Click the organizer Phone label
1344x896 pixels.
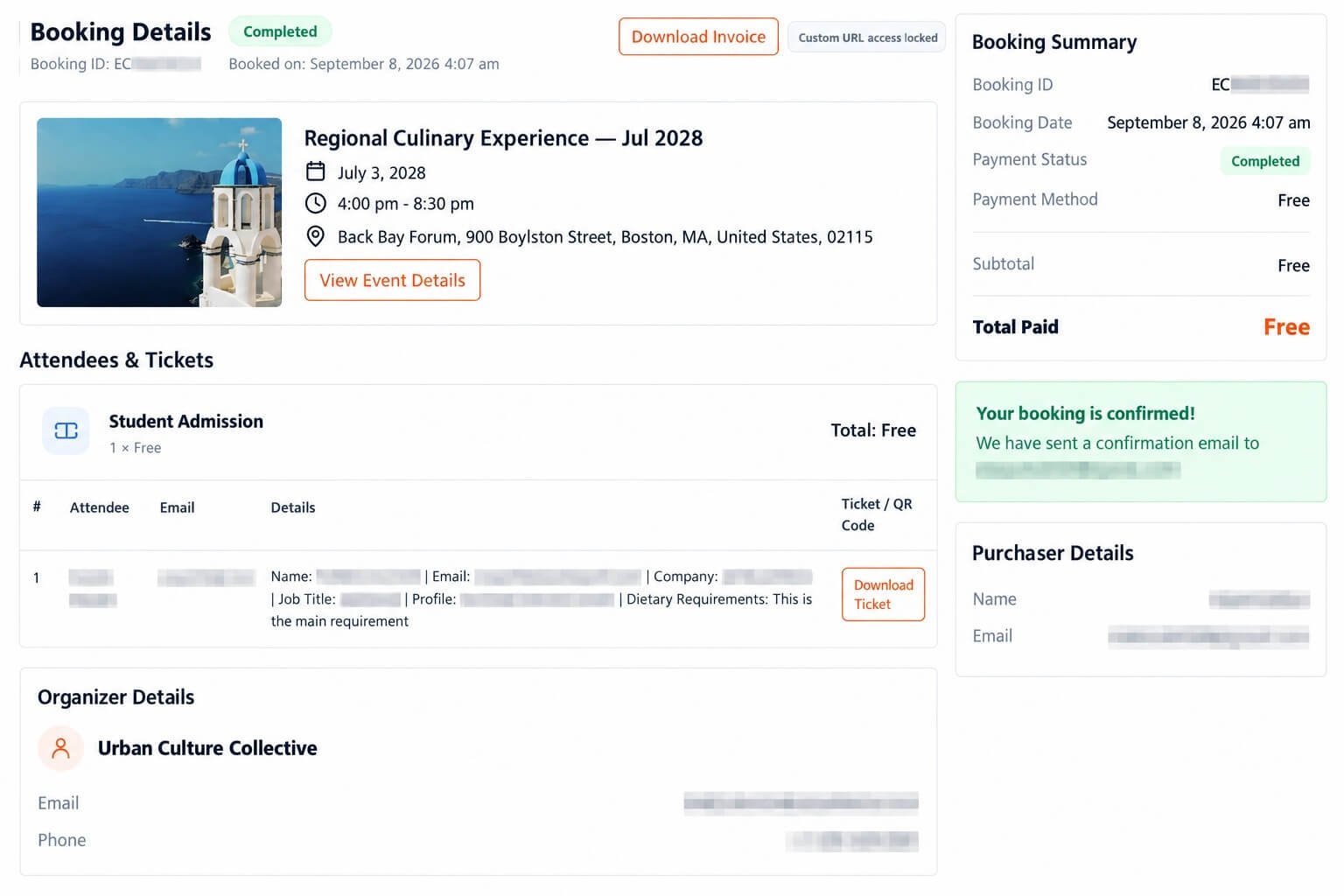pos(62,840)
